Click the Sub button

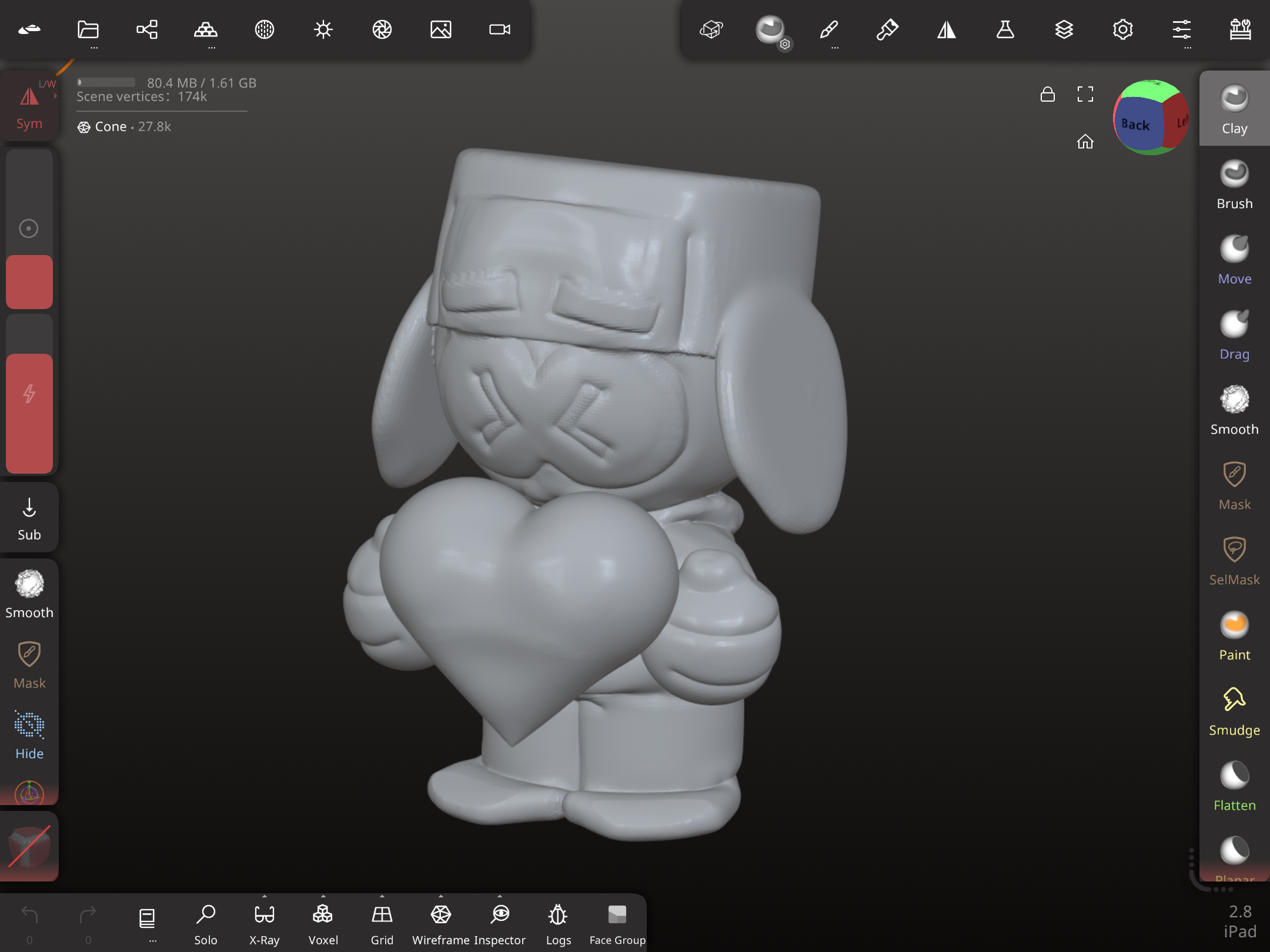(29, 518)
